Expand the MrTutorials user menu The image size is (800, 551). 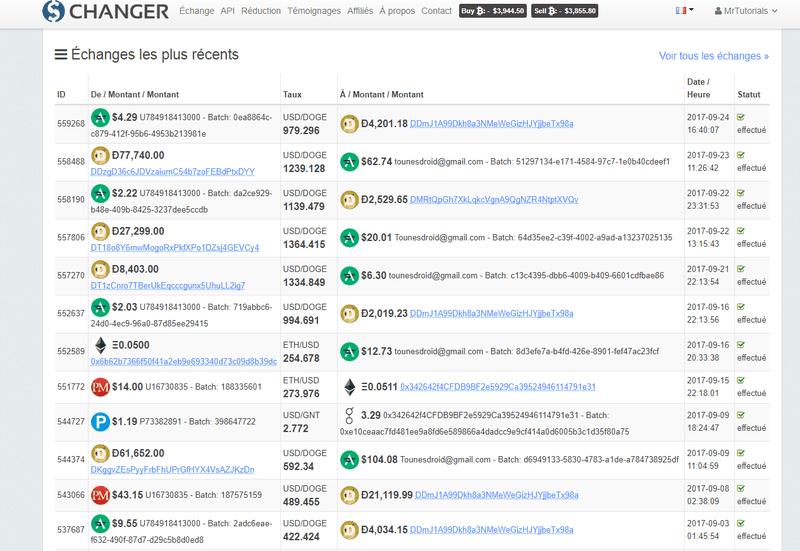[746, 11]
